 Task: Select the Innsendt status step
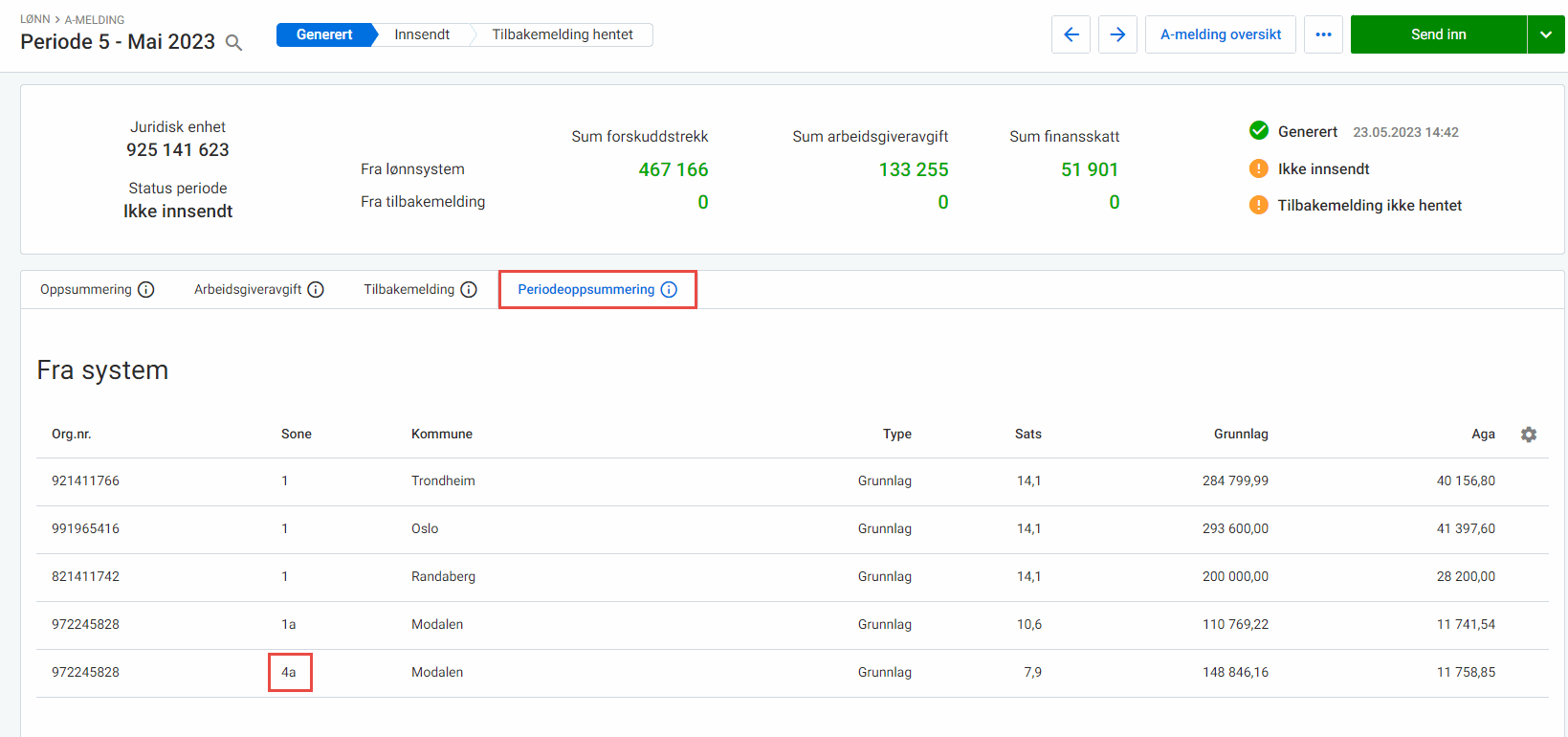pyautogui.click(x=422, y=34)
